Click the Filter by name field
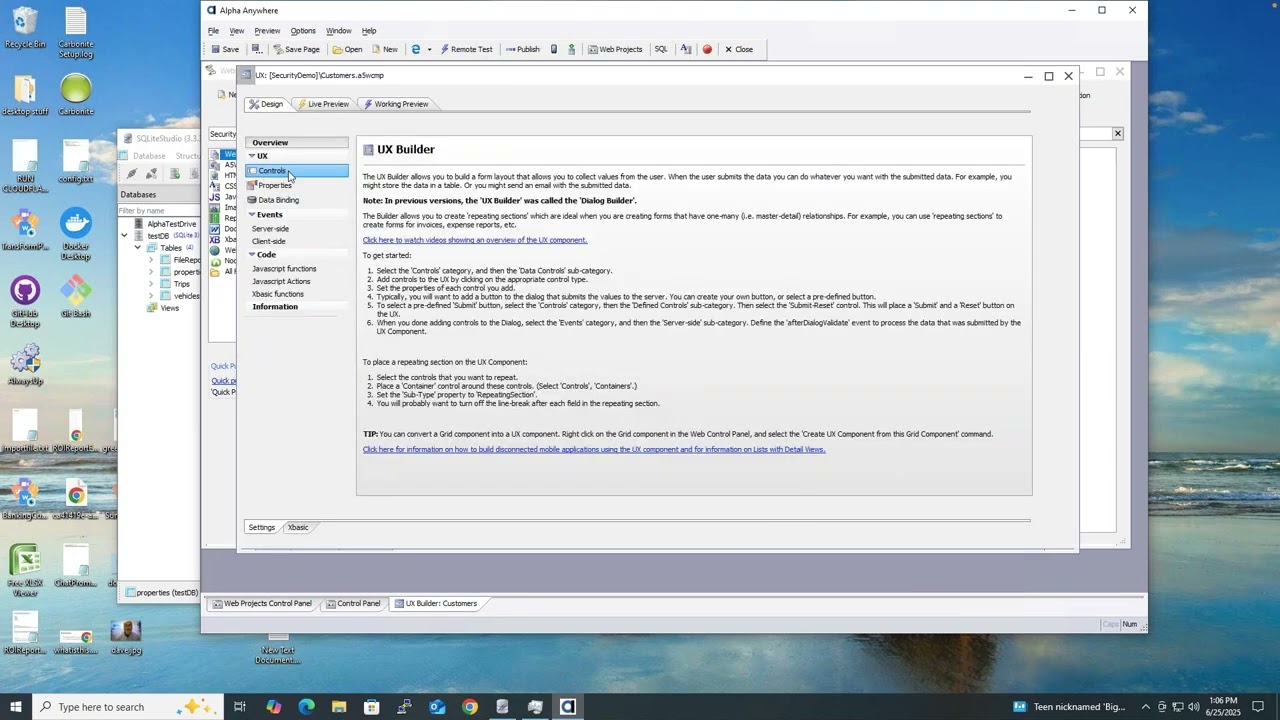Image resolution: width=1280 pixels, height=720 pixels. 160,211
